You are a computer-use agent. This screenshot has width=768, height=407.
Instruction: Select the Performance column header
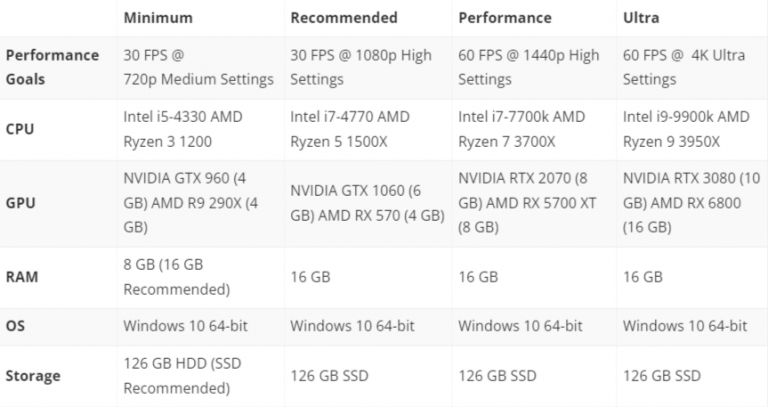coord(504,18)
